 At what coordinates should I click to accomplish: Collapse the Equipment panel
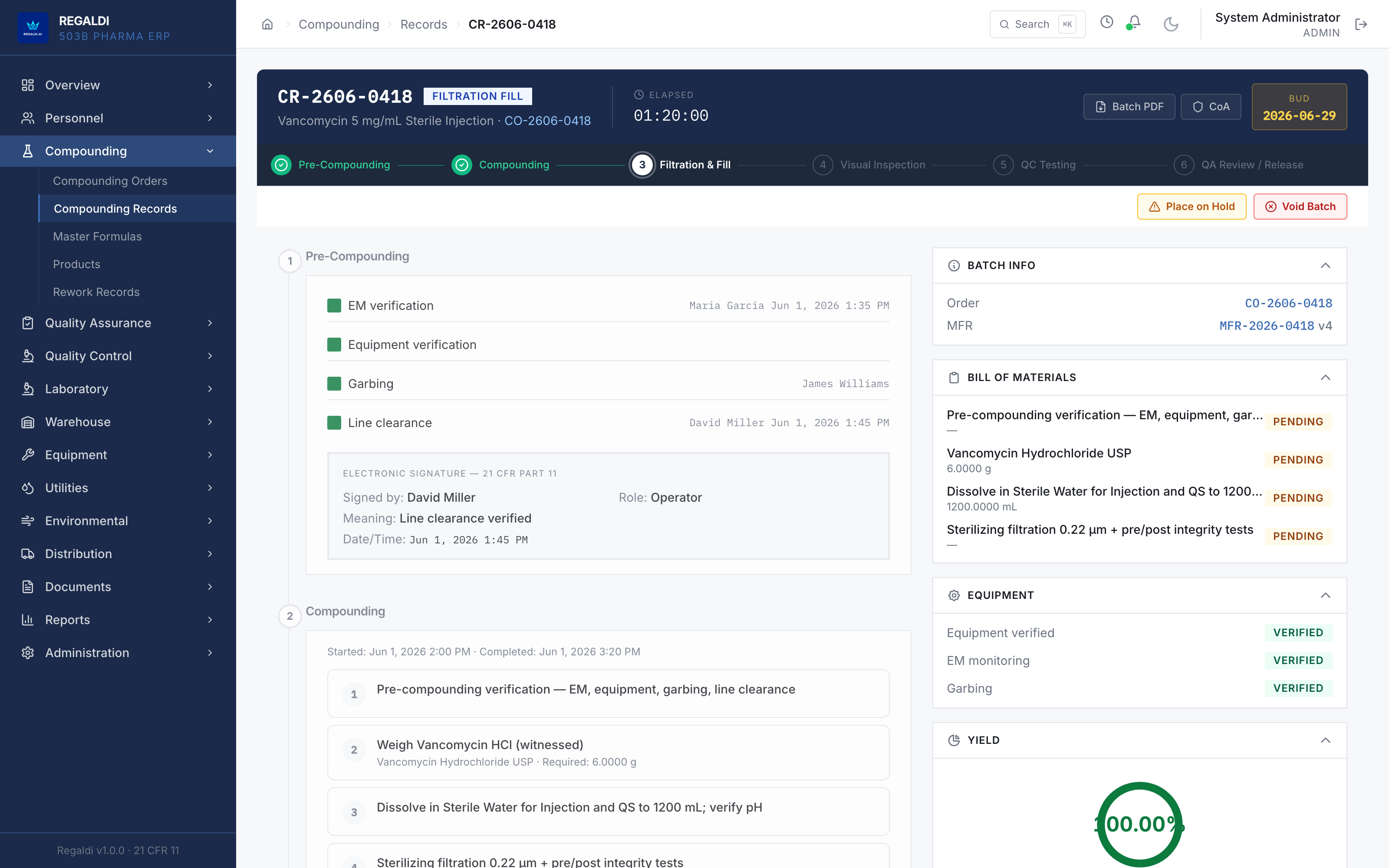1325,595
